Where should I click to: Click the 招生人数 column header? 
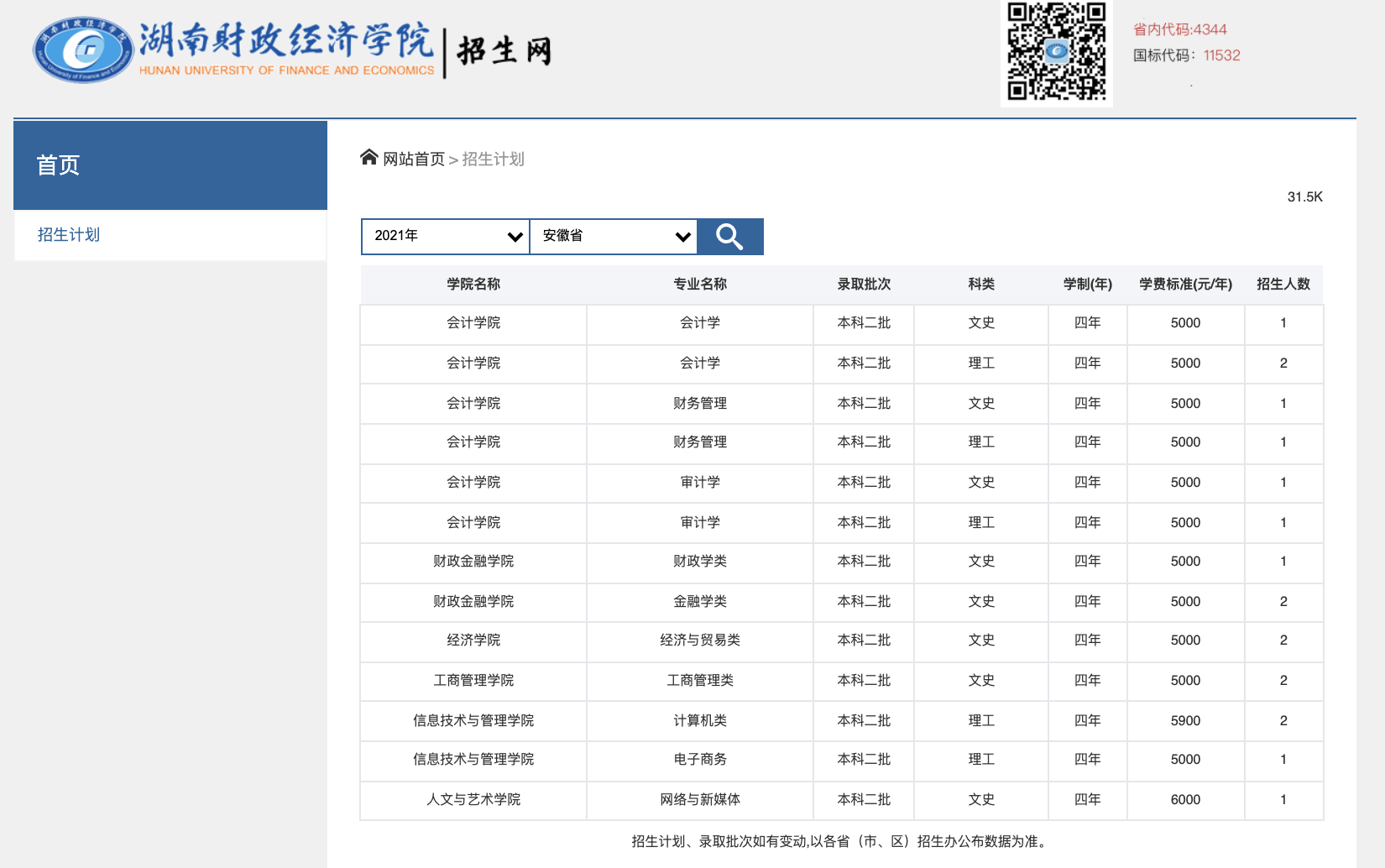tap(1283, 285)
